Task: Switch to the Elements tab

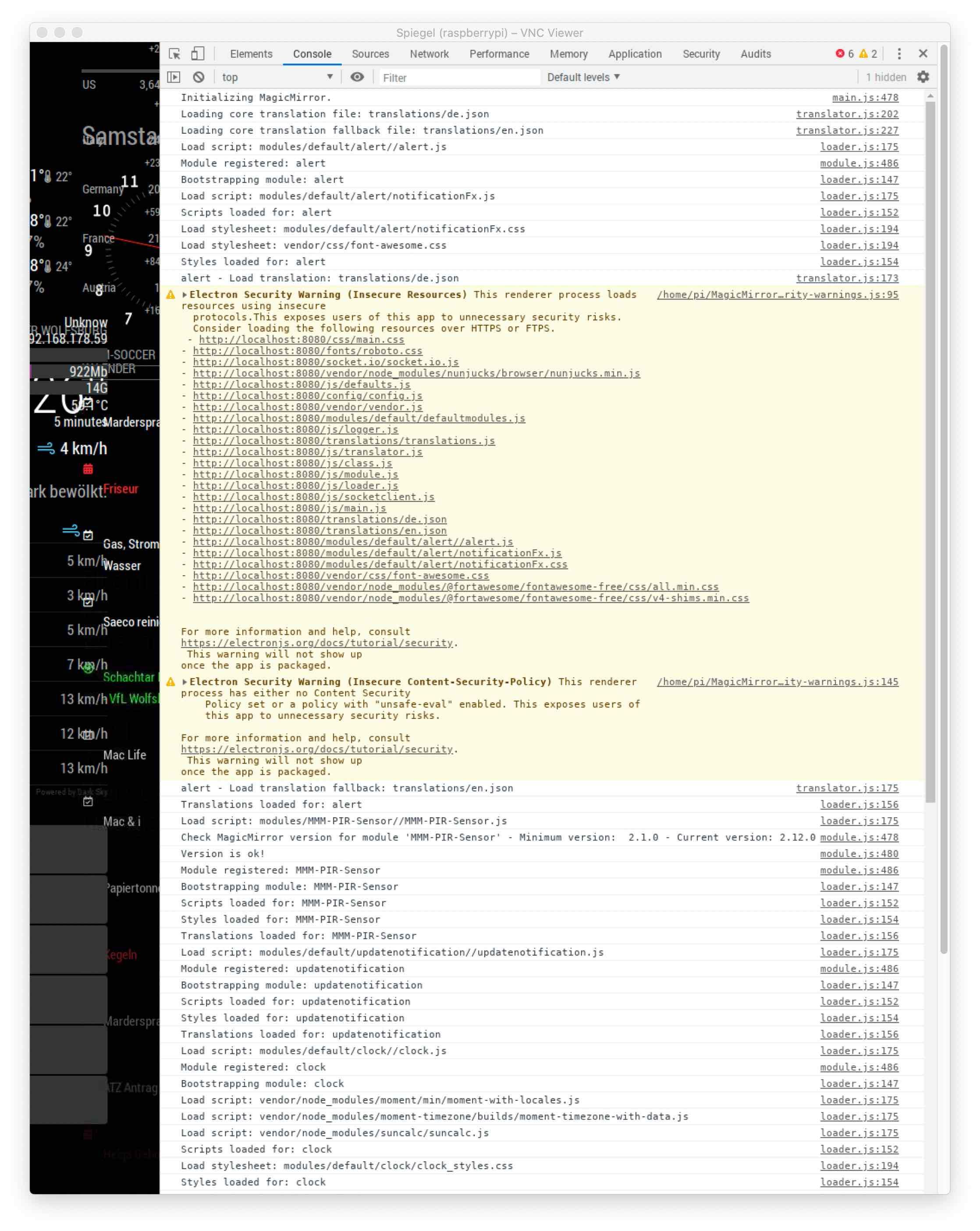Action: [x=251, y=53]
